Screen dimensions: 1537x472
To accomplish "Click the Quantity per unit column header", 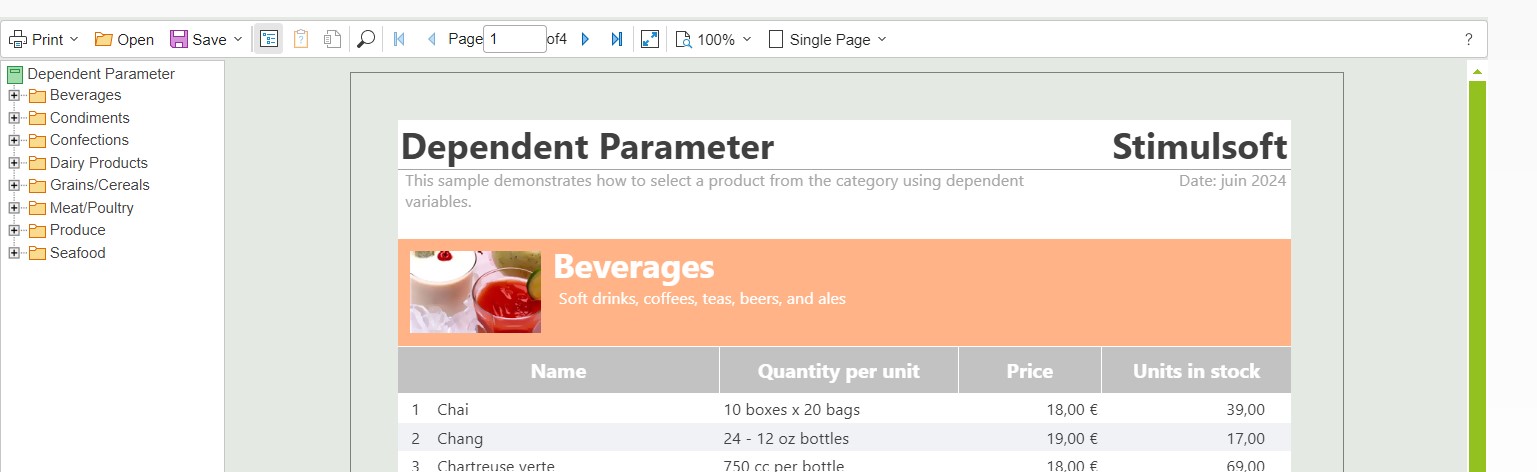I will tap(838, 371).
